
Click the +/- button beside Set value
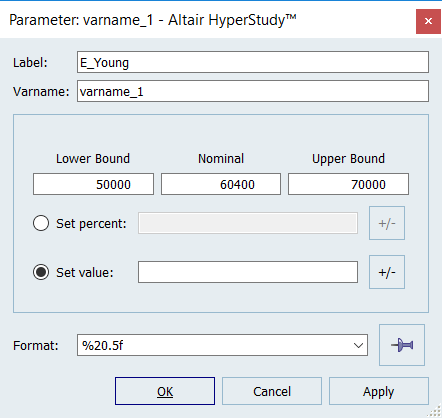387,272
